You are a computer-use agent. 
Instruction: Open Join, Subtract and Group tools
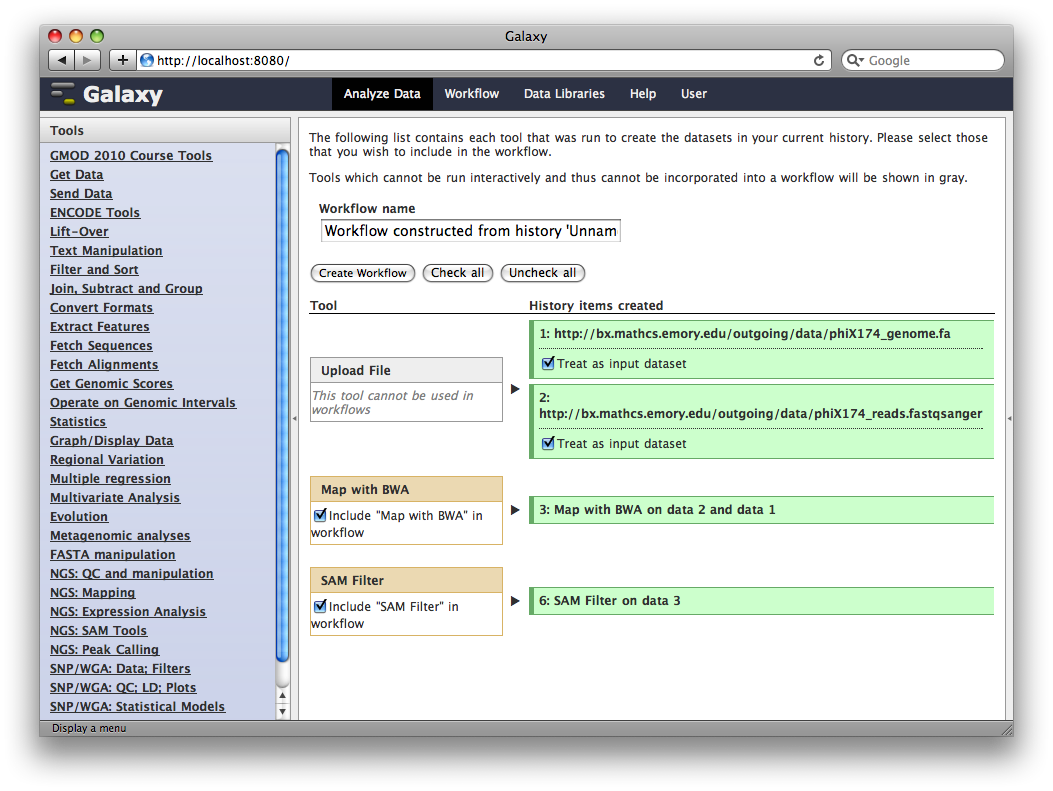pos(126,289)
